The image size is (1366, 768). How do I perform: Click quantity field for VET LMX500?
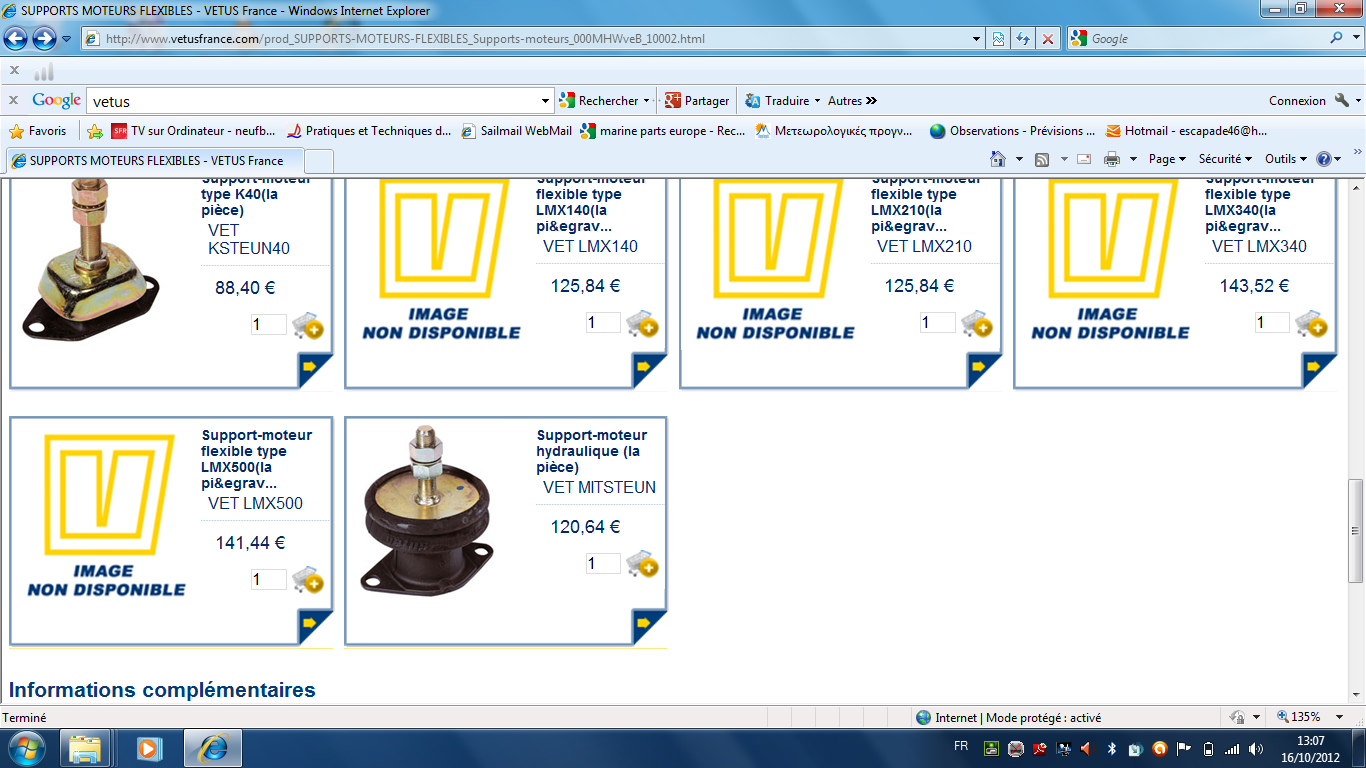(x=268, y=579)
